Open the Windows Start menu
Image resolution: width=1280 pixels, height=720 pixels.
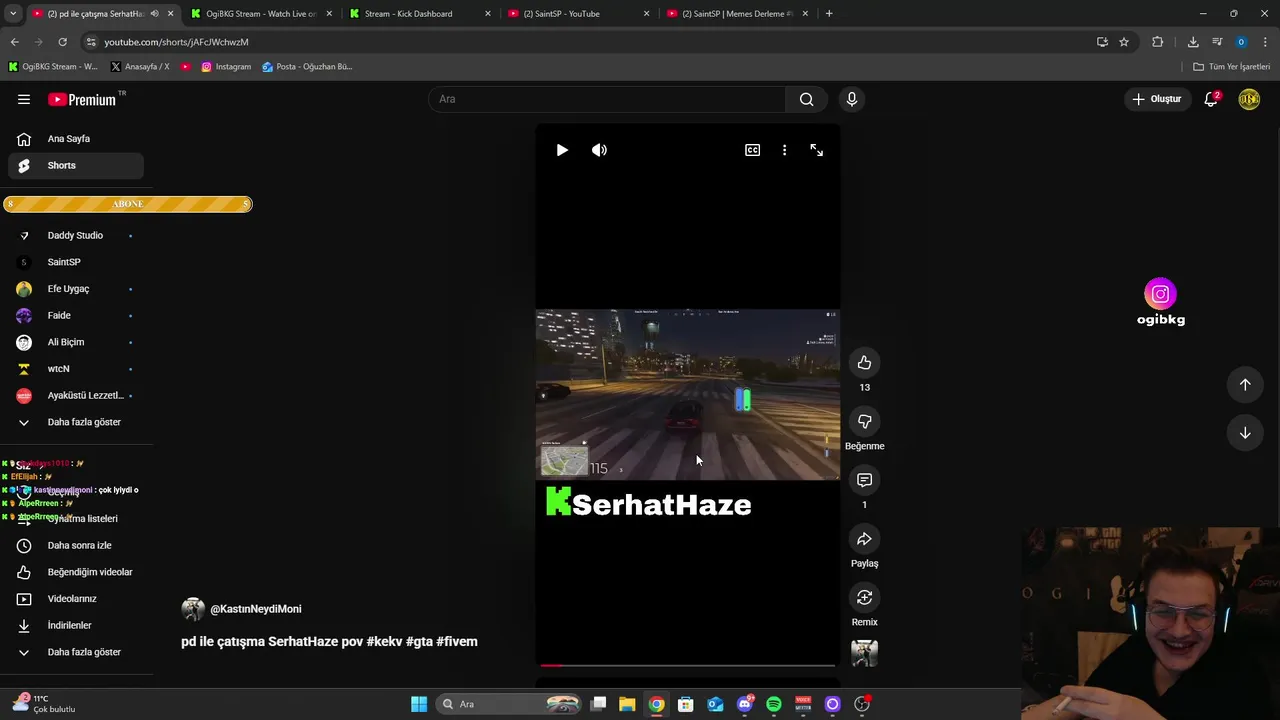click(419, 704)
